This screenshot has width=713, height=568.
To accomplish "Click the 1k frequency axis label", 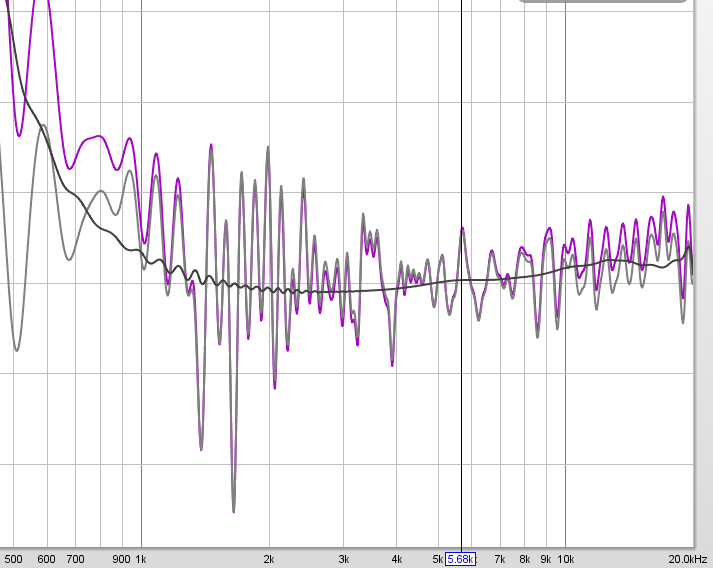I will pos(141,559).
